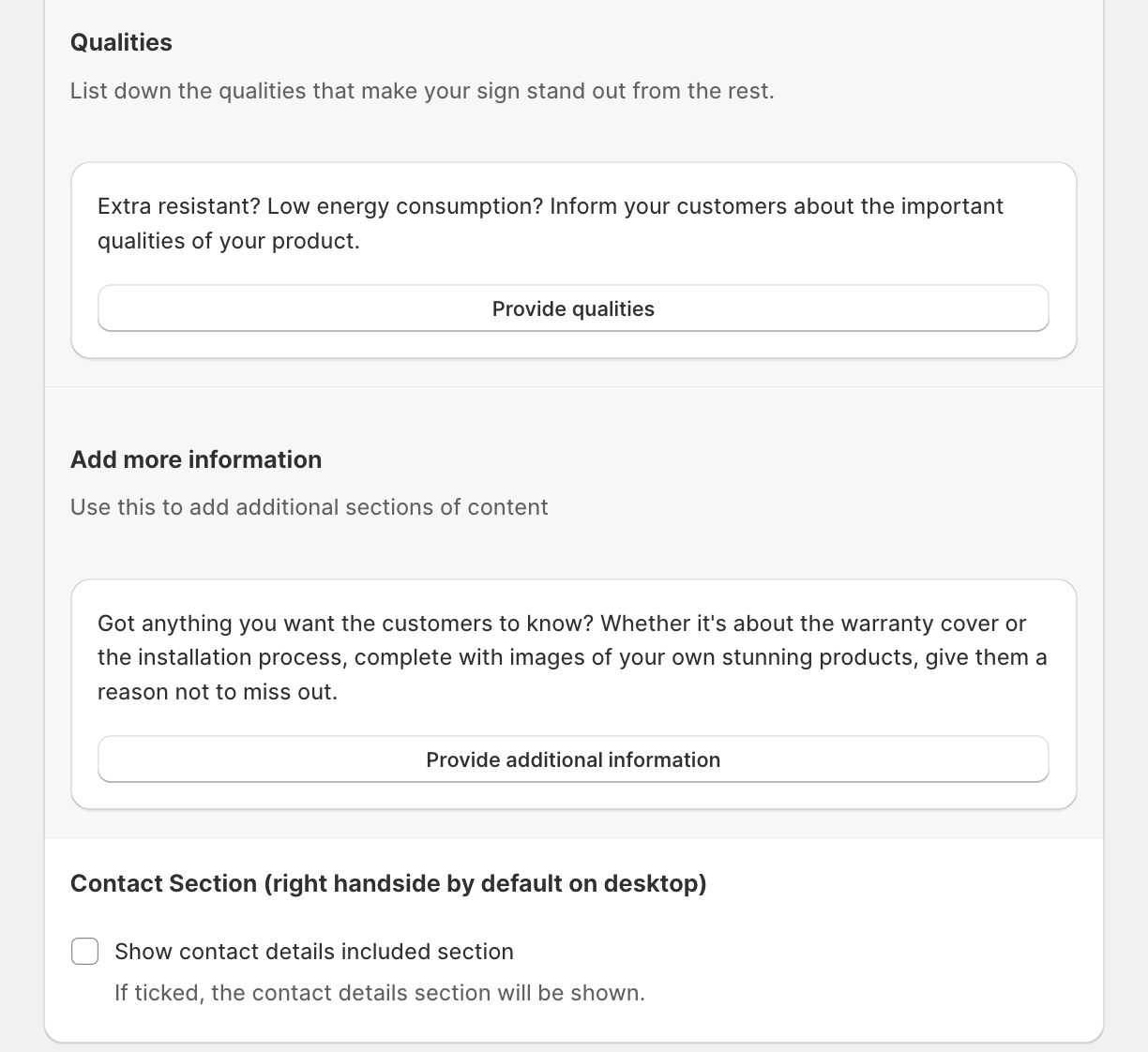Click the "Show contact details included section" label
This screenshot has width=1148, height=1052.
pos(314,952)
